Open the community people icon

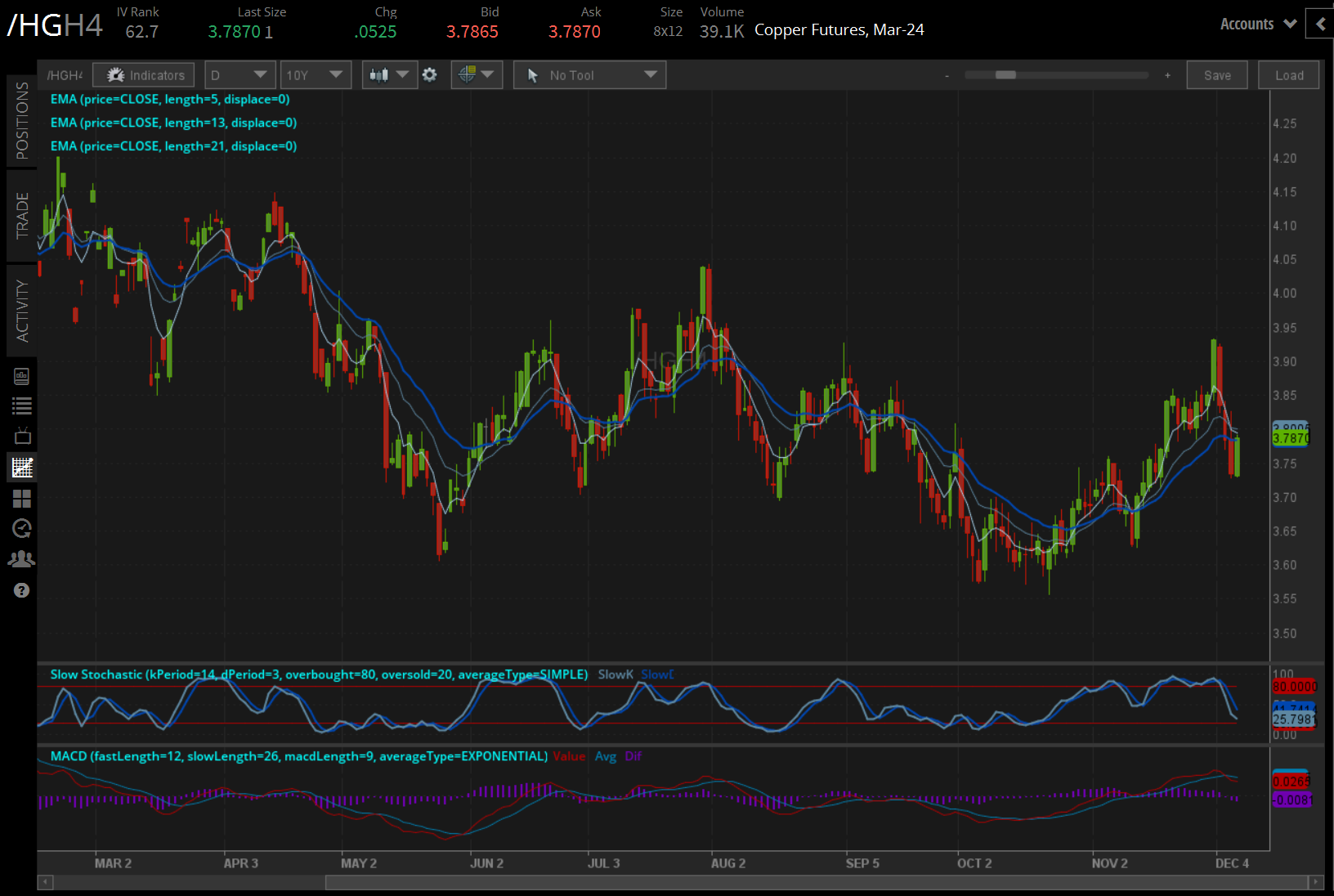click(22, 559)
